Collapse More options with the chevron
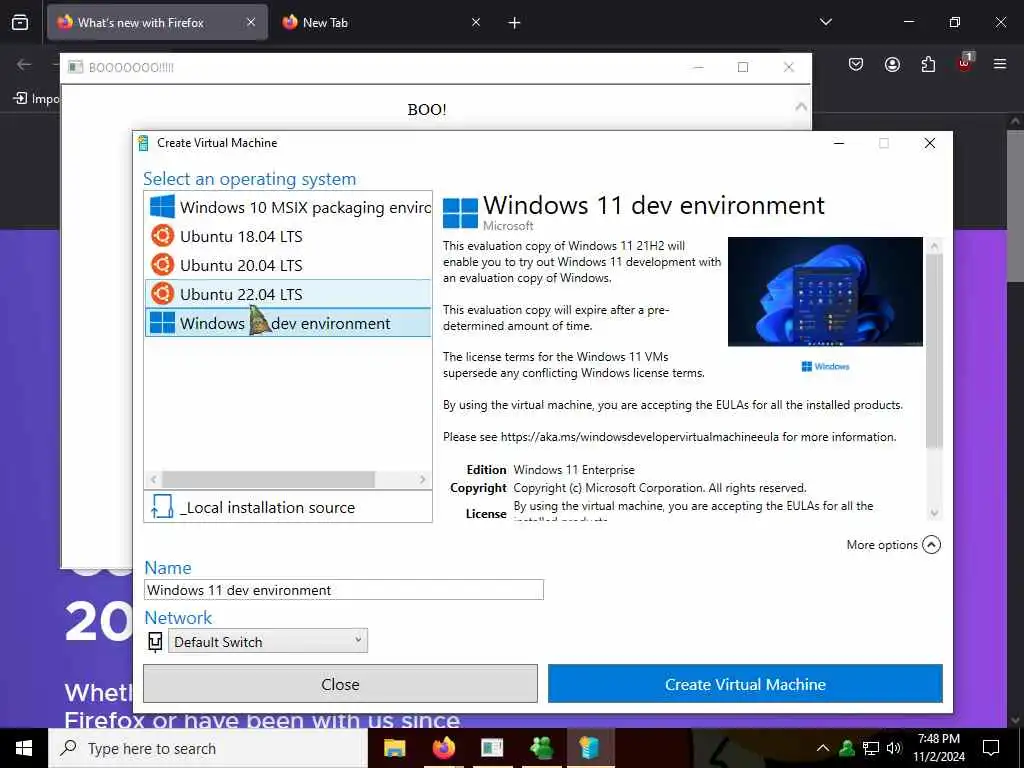The image size is (1024, 768). 931,545
